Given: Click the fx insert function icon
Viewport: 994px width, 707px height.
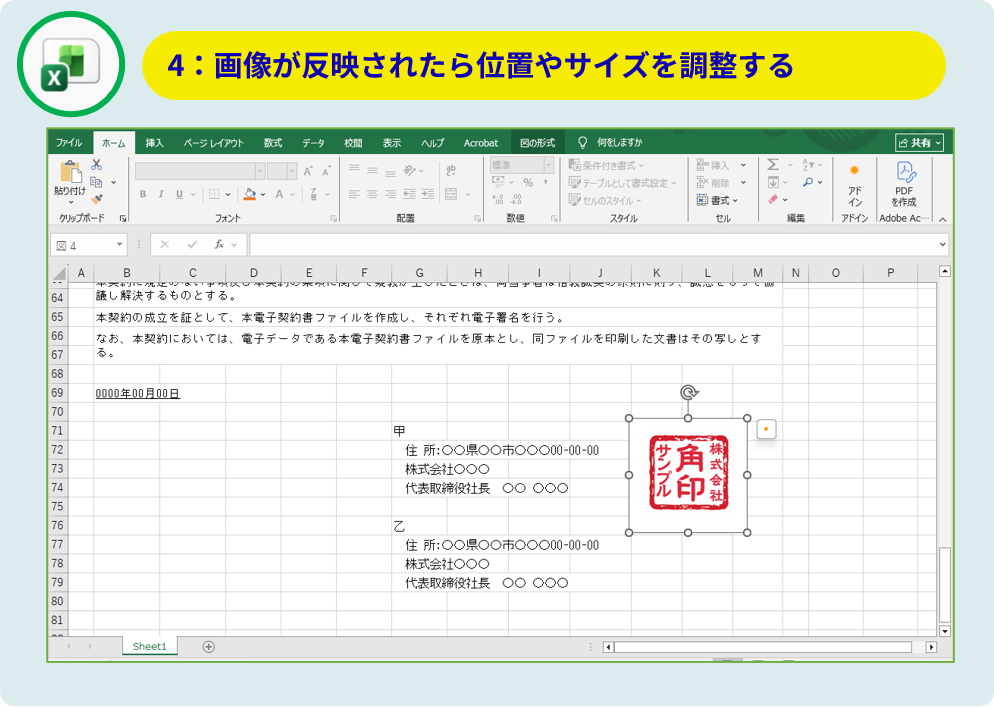Looking at the screenshot, I should (x=219, y=245).
